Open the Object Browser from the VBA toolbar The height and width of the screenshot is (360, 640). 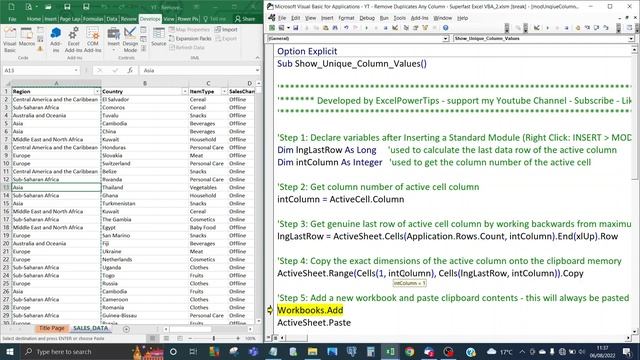[425, 28]
